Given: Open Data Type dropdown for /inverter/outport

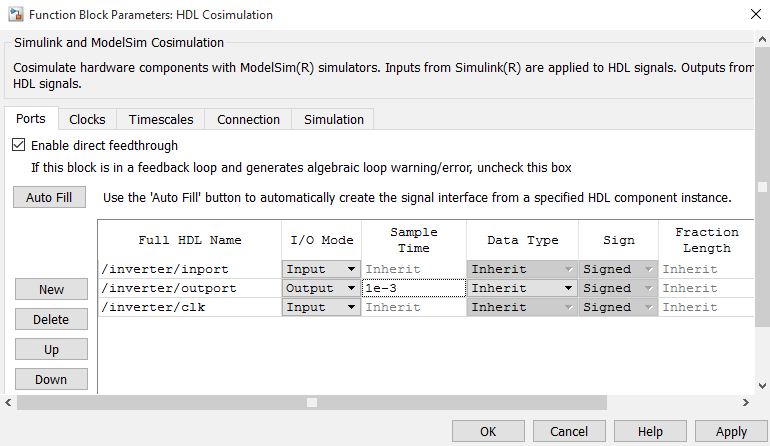Looking at the screenshot, I should (522, 288).
